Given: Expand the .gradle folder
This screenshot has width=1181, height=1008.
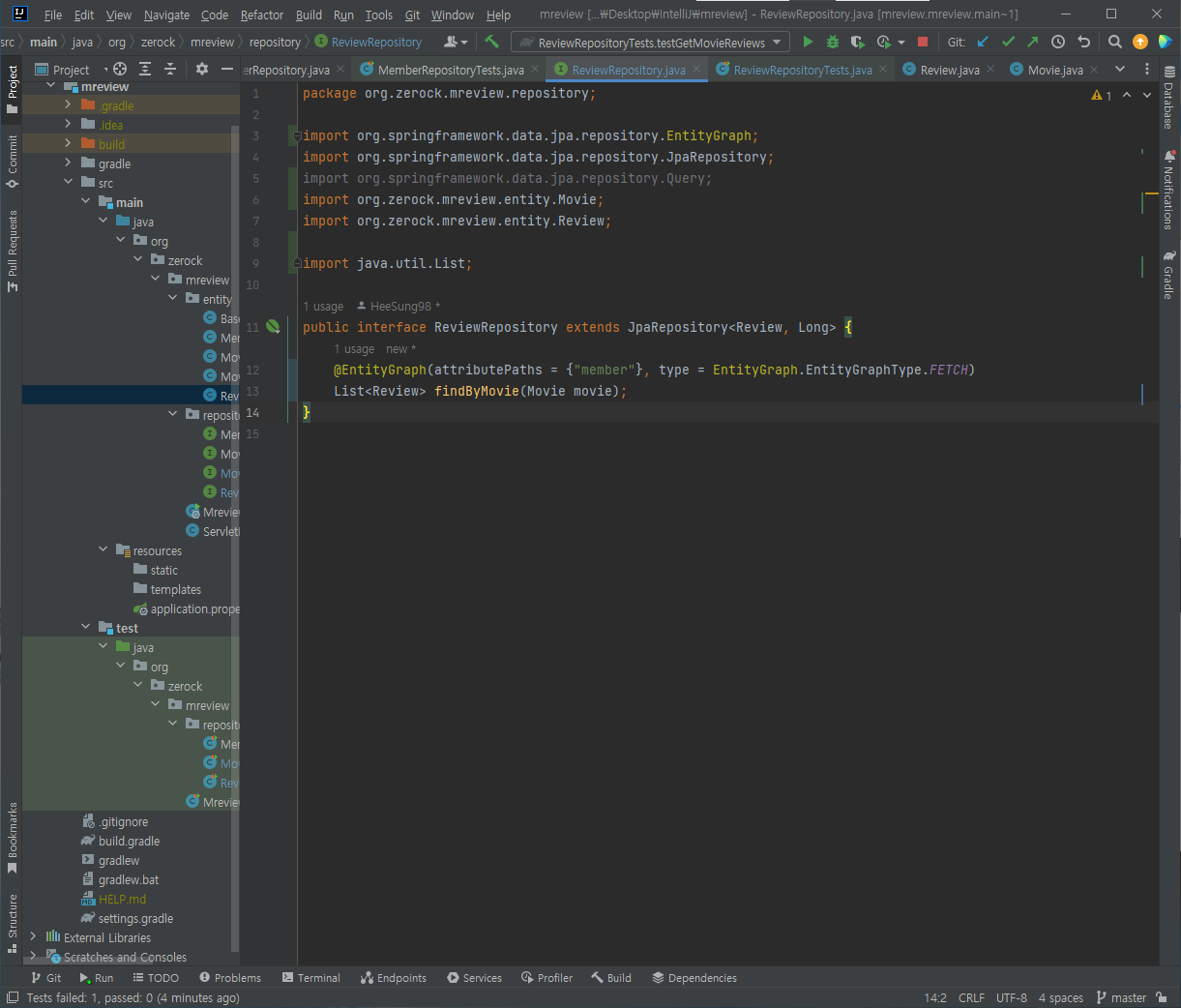Looking at the screenshot, I should [68, 105].
